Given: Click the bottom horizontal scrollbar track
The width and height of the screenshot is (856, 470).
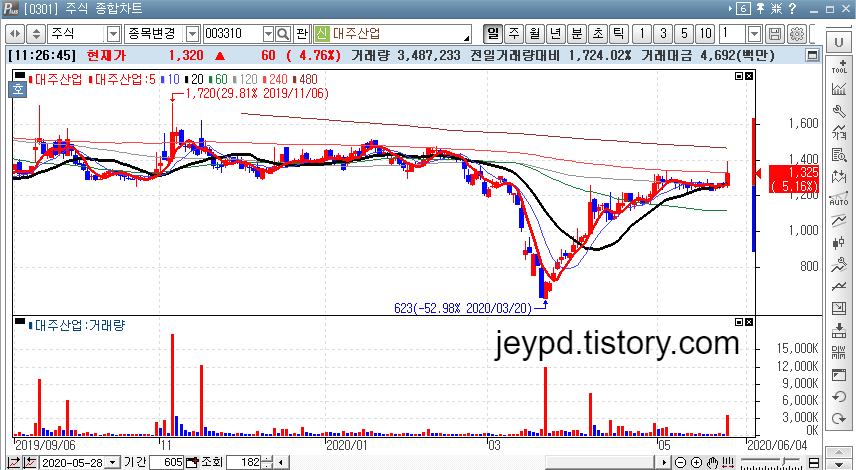Looking at the screenshot, I should (x=472, y=463).
